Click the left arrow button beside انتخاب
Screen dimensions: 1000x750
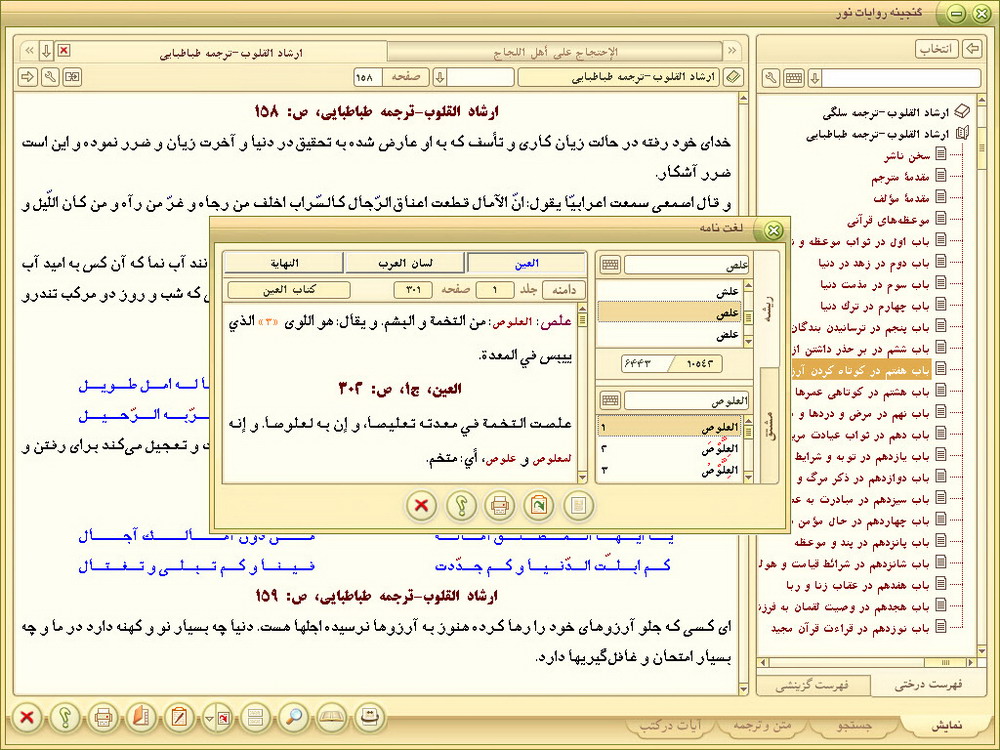pos(972,48)
